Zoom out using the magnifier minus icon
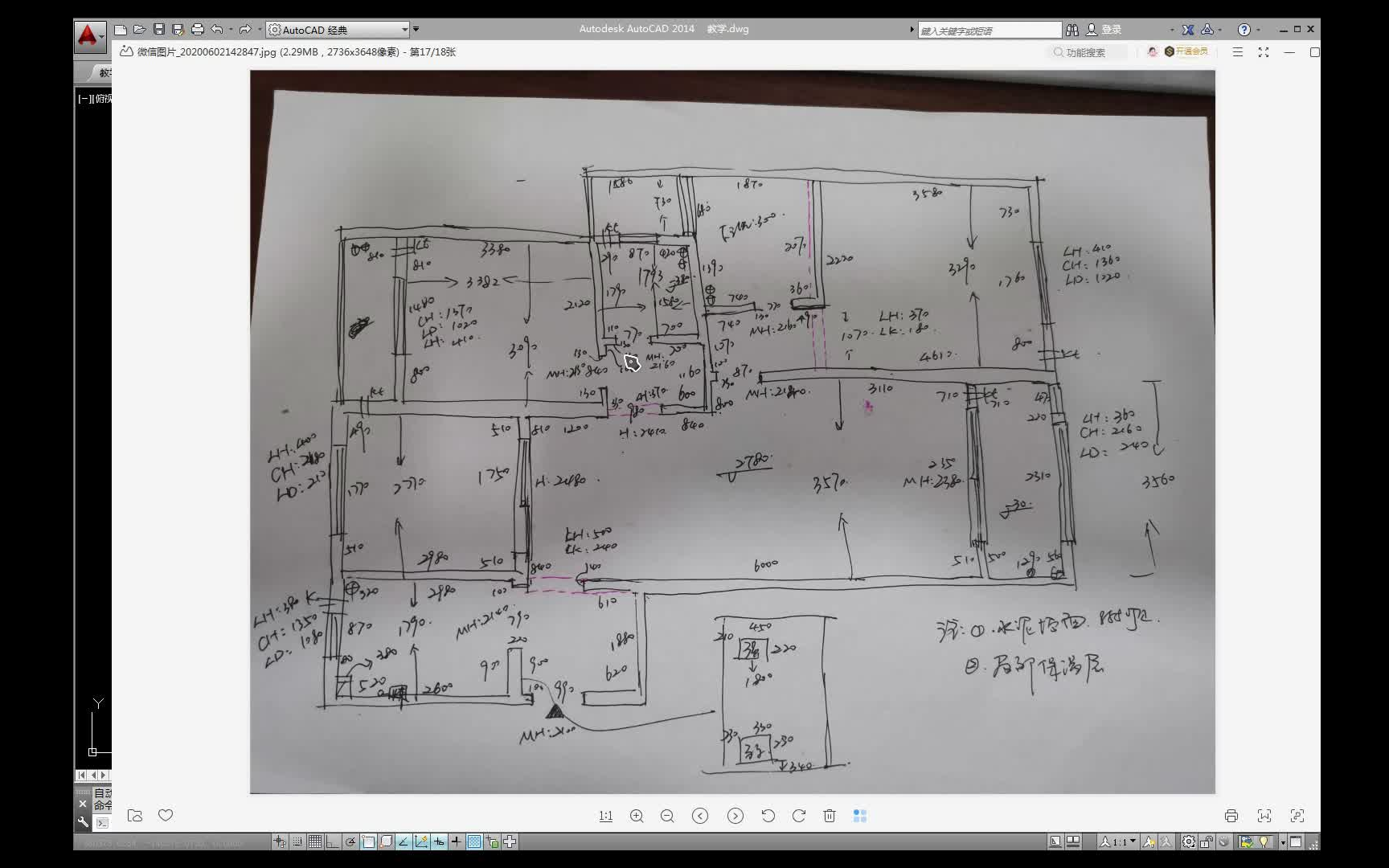 tap(667, 816)
